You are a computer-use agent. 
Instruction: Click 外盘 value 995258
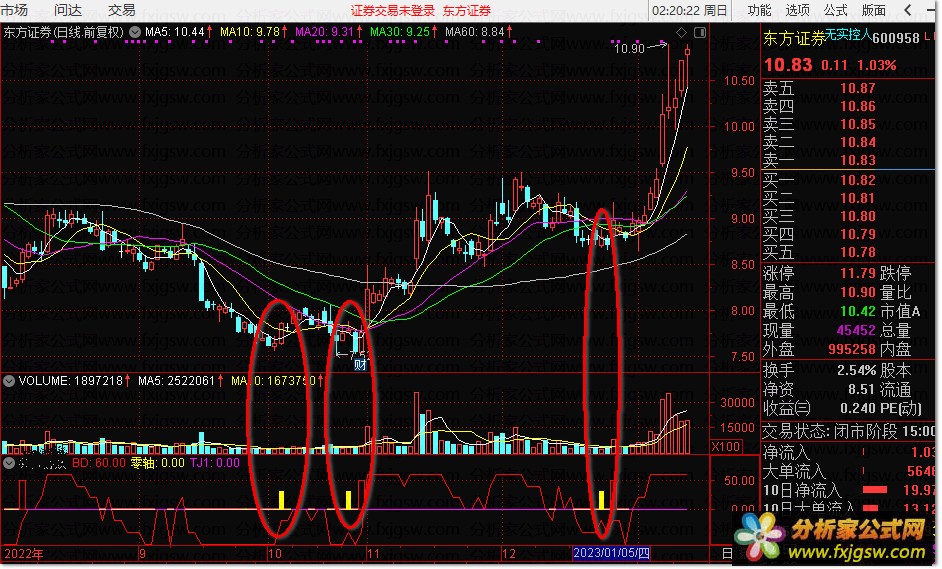(x=852, y=349)
